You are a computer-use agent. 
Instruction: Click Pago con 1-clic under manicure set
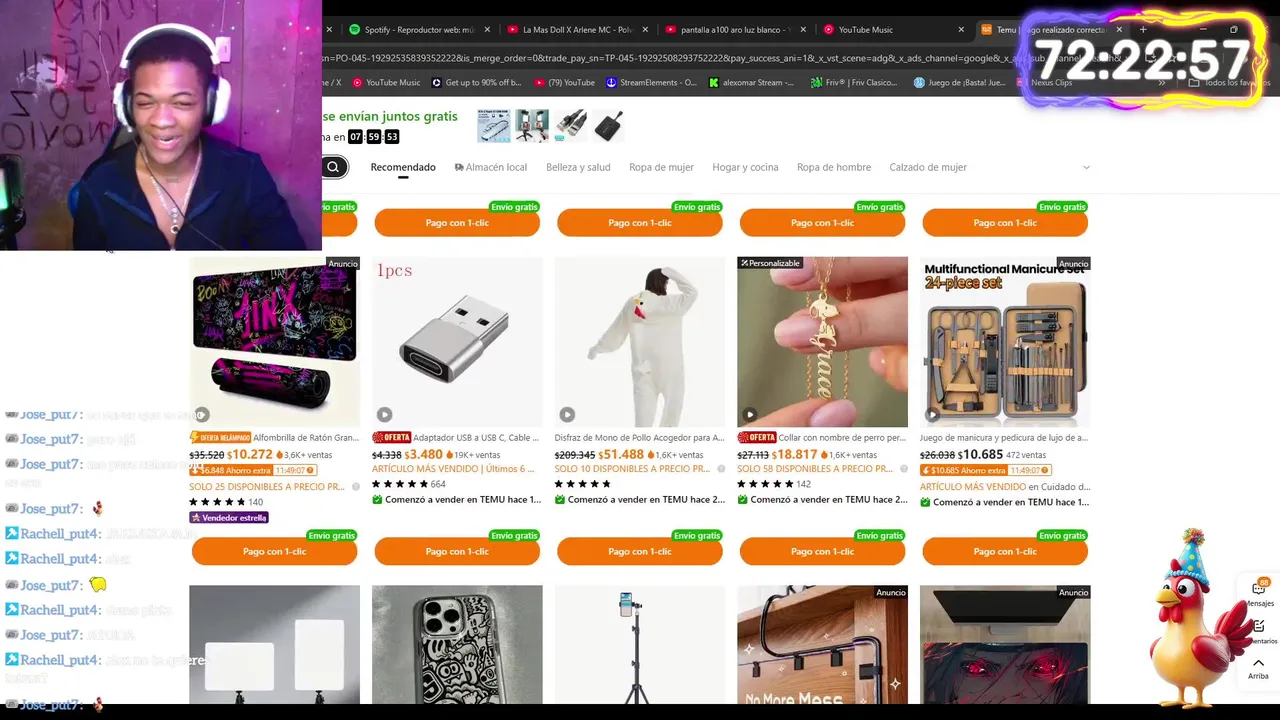[x=1005, y=551]
